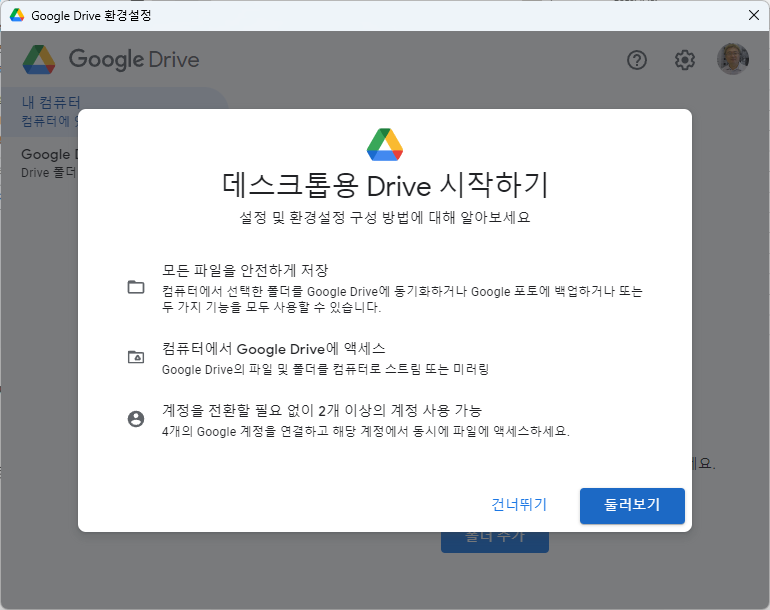770x610 pixels.
Task: Click the 데스크톱용 Drive 시작하기 heading
Action: point(385,186)
